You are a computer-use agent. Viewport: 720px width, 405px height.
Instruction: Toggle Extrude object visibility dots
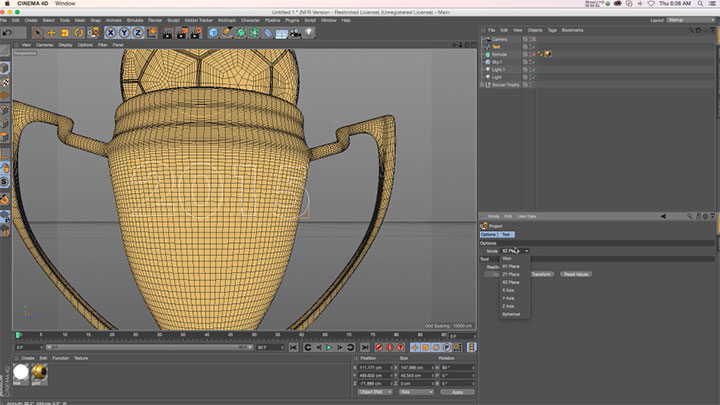530,54
